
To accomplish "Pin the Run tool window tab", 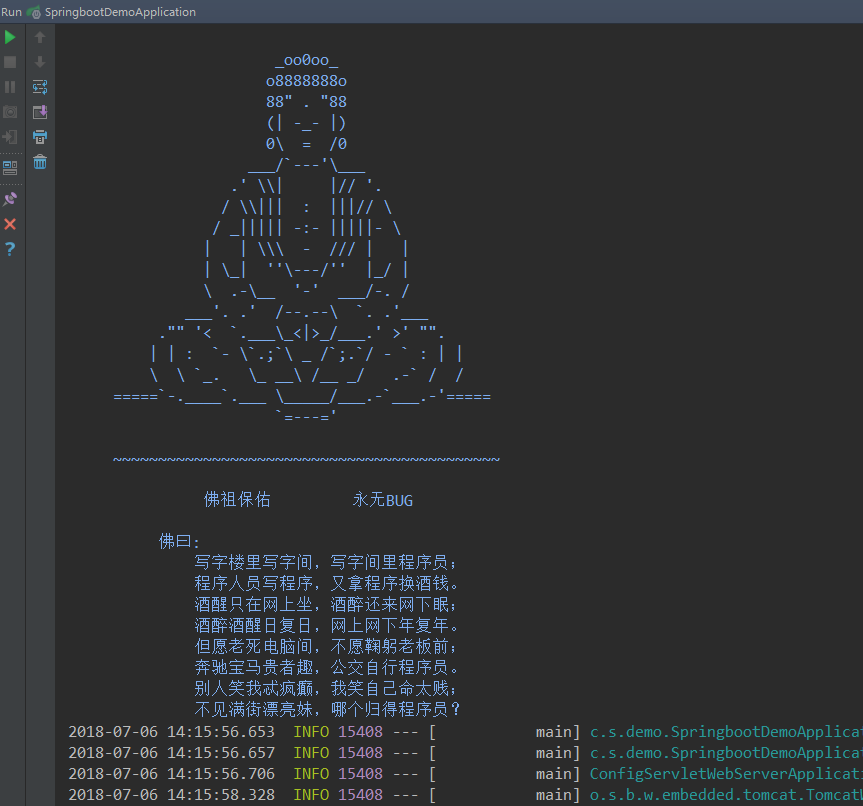I will point(9,199).
